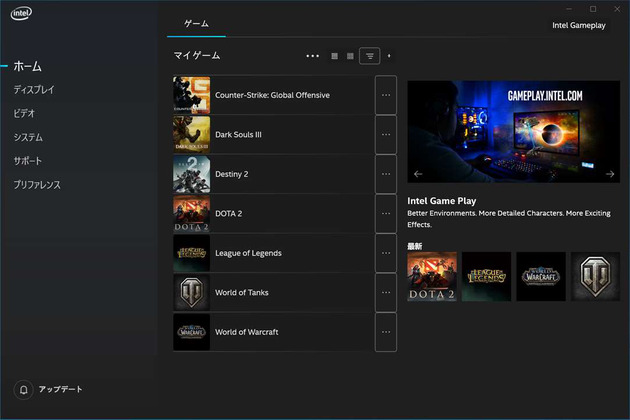Select World of Warcraft title text

(x=247, y=332)
